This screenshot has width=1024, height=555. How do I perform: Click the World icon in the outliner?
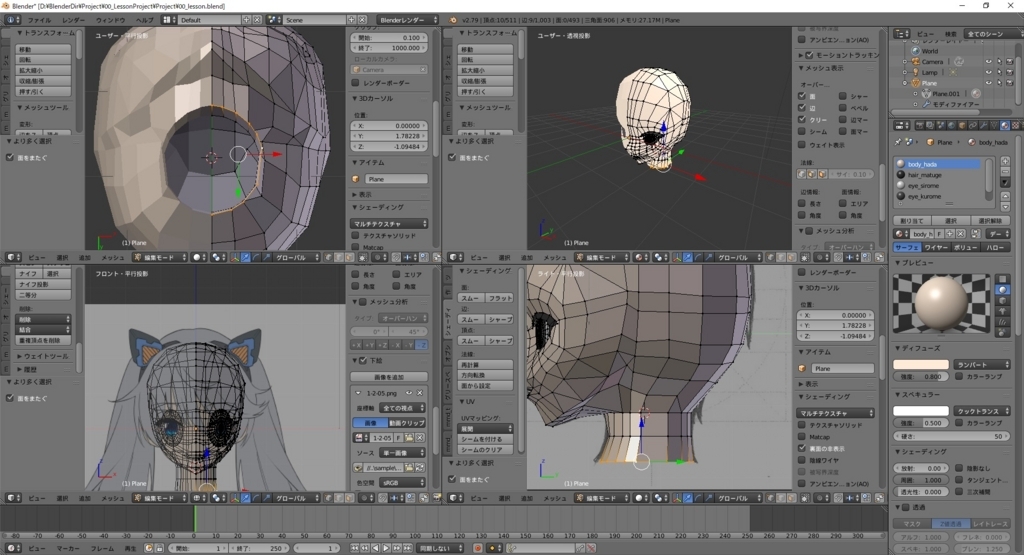click(x=914, y=50)
